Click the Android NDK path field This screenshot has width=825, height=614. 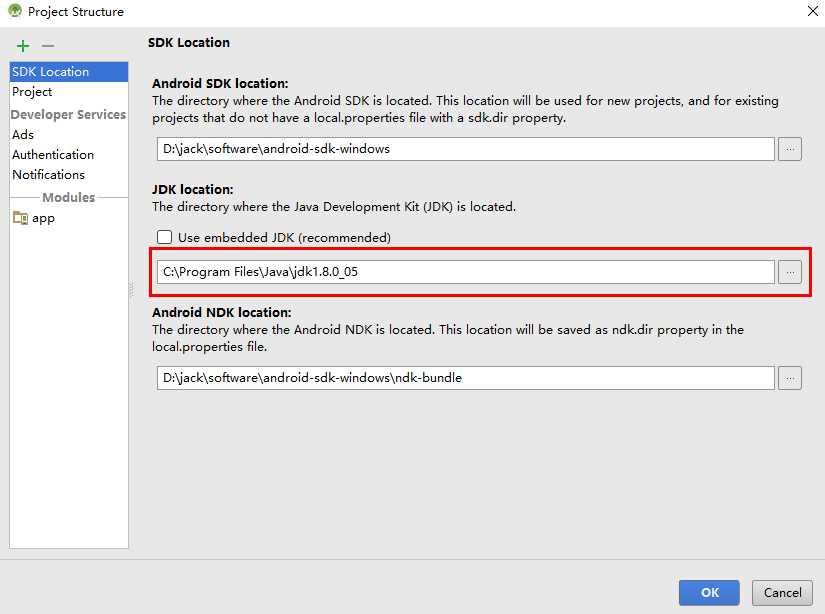pos(465,378)
